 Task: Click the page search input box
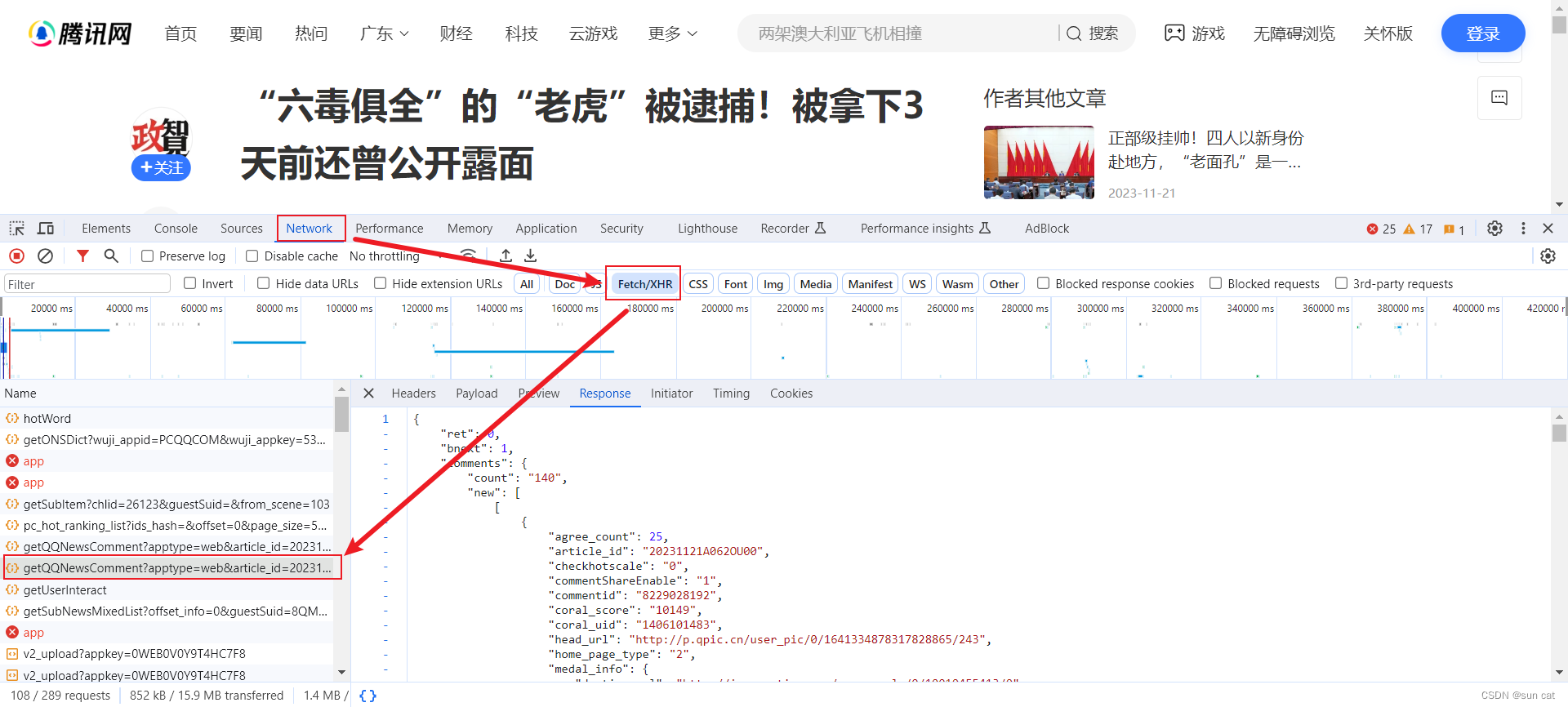pos(898,33)
